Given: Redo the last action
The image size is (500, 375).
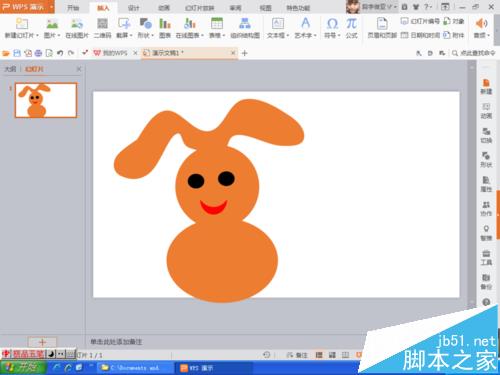Looking at the screenshot, I should (x=71, y=53).
